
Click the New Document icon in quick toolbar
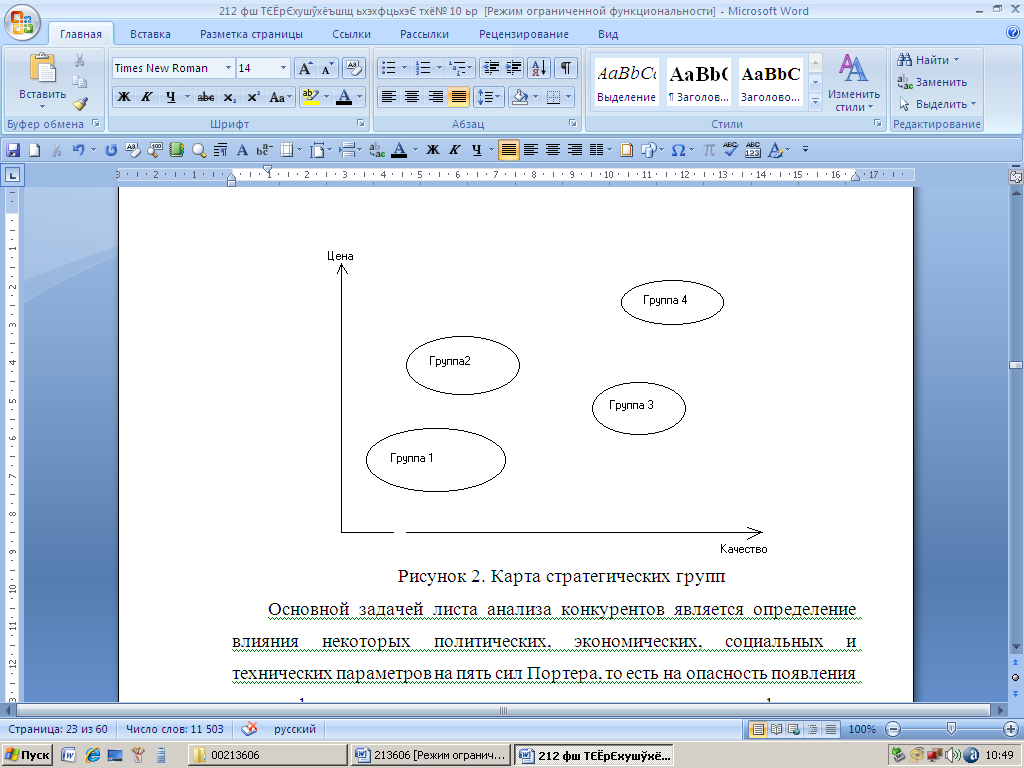(x=35, y=150)
